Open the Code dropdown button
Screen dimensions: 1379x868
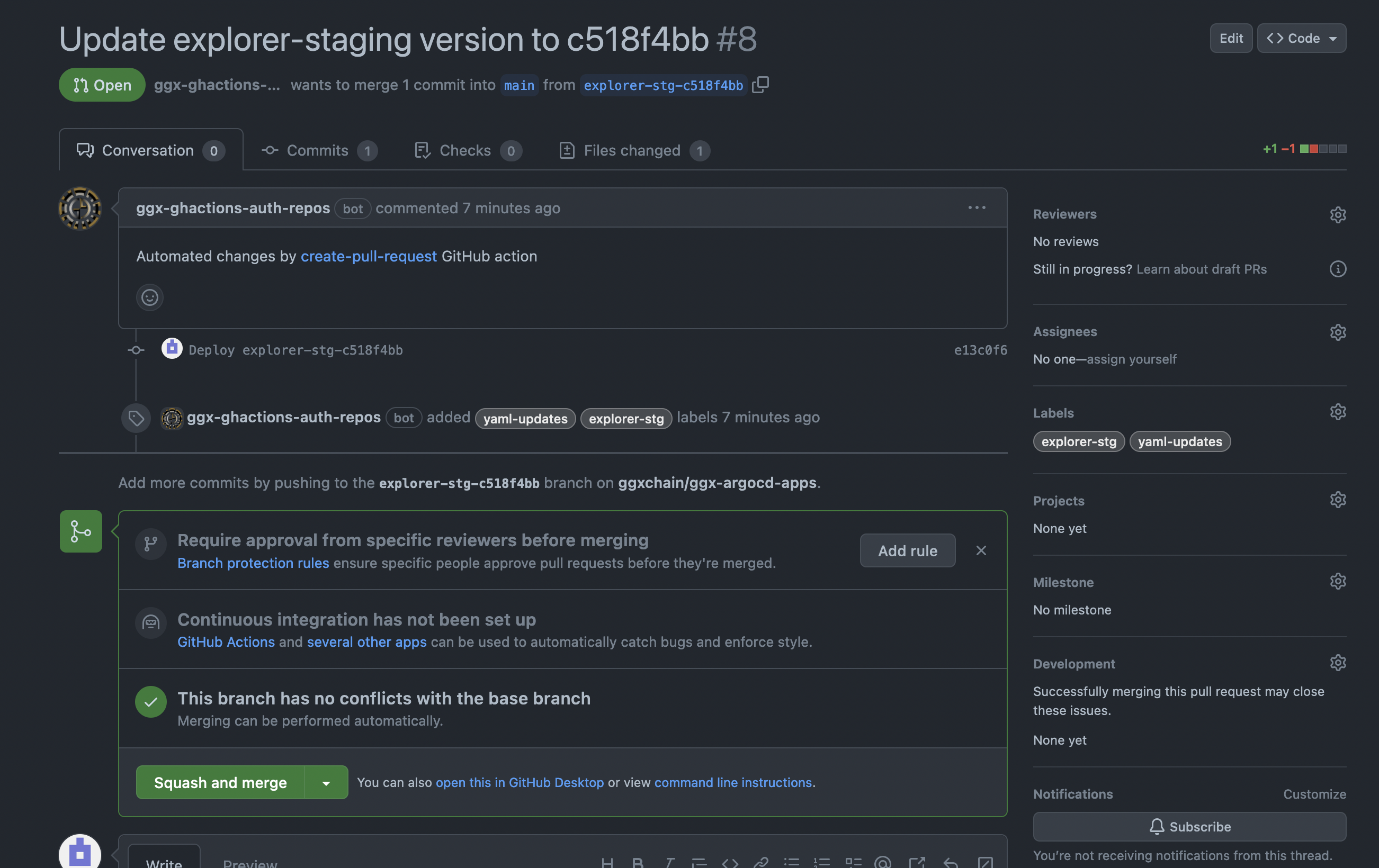click(1301, 38)
